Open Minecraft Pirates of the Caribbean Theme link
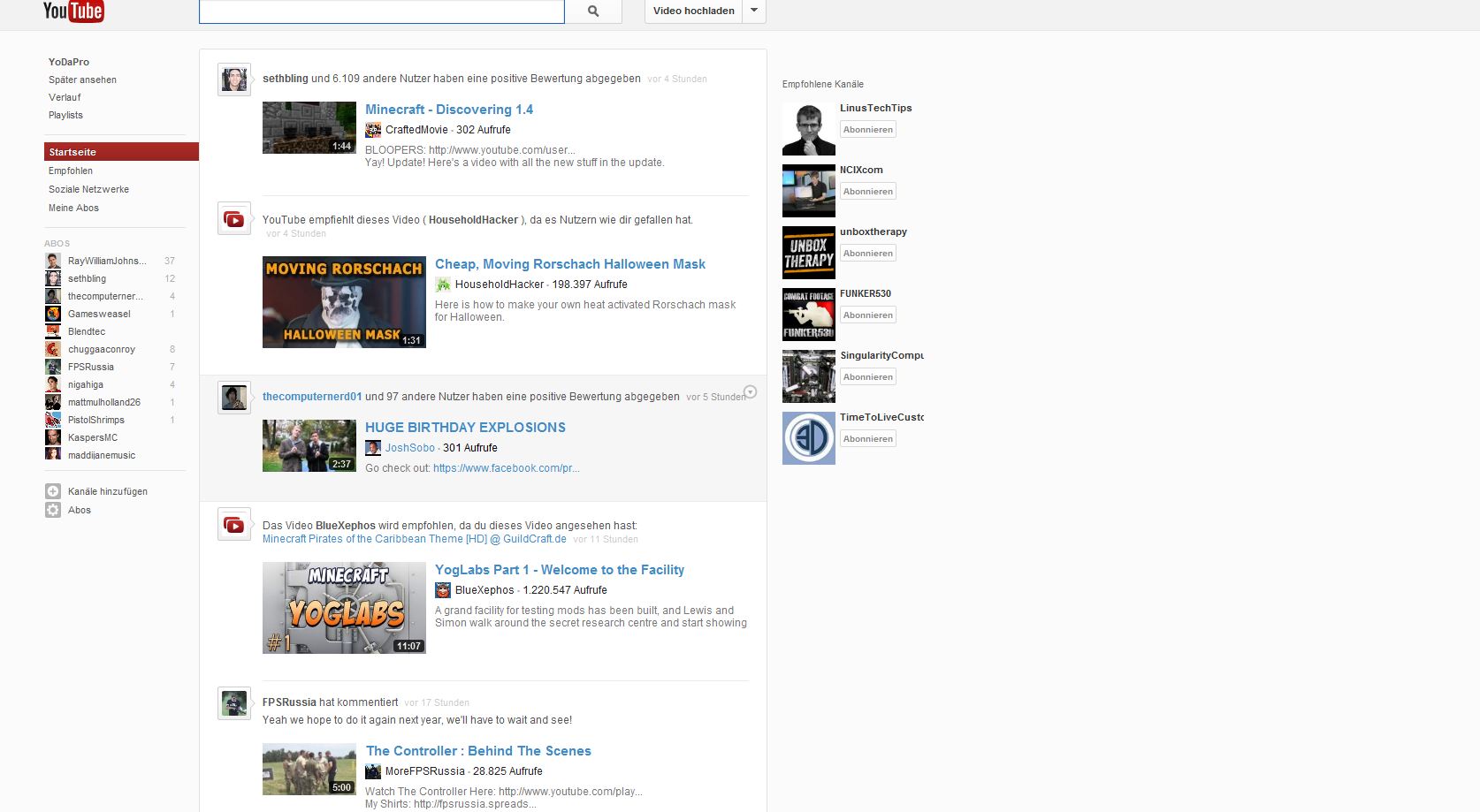Viewport: 1480px width, 812px height. [415, 539]
